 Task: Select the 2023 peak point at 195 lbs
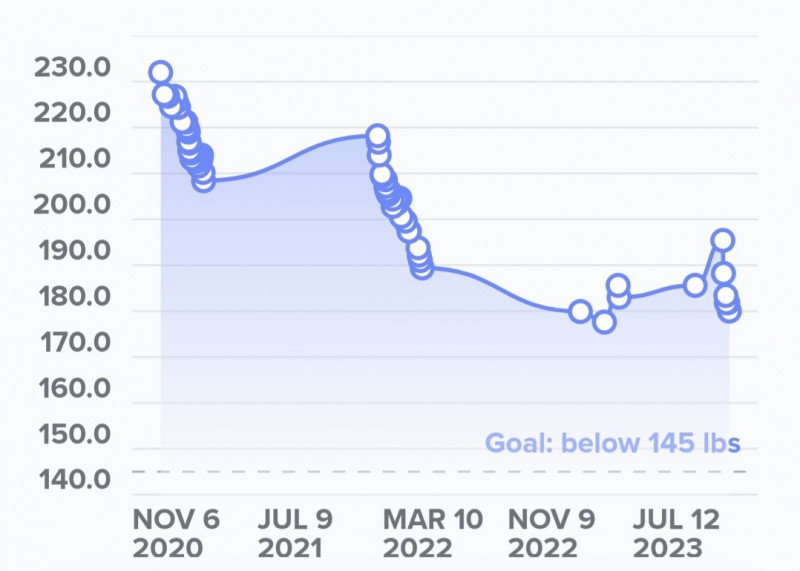(723, 240)
